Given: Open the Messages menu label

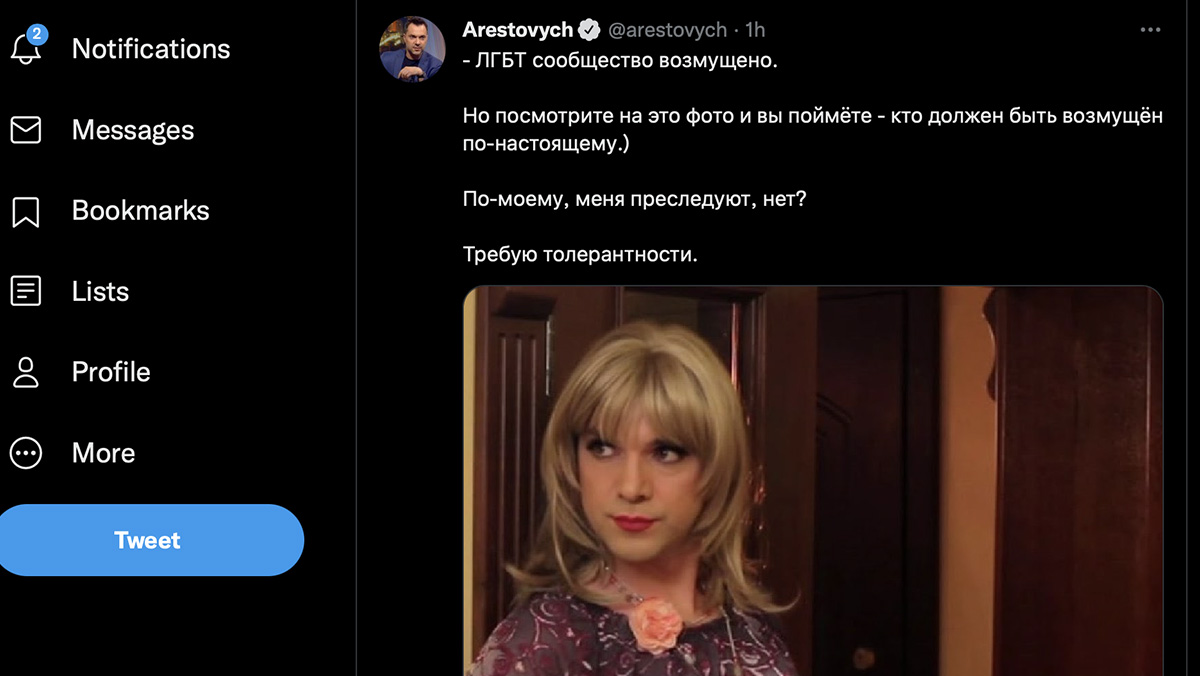Looking at the screenshot, I should 133,130.
